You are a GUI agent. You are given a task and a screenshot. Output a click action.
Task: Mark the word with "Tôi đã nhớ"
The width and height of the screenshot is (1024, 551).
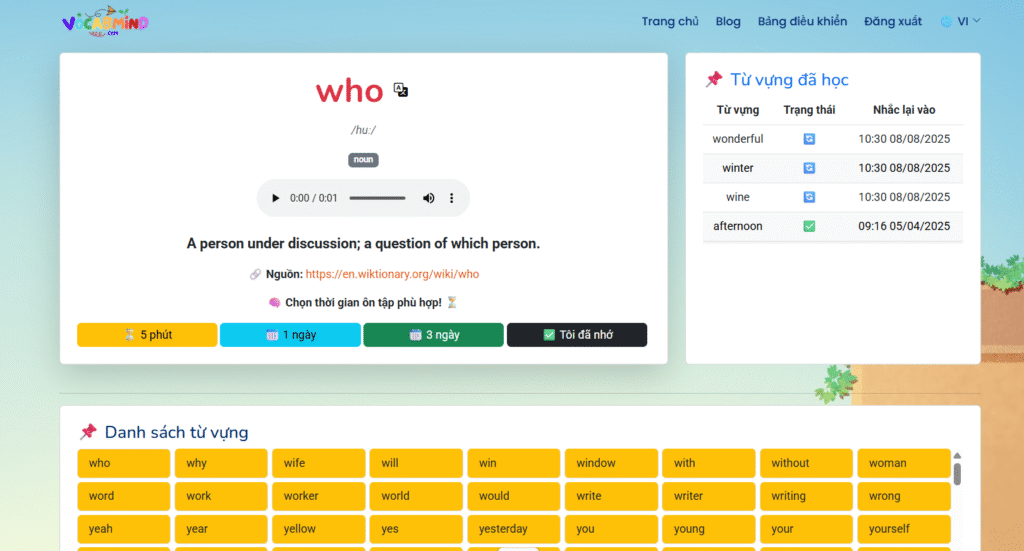pos(577,335)
